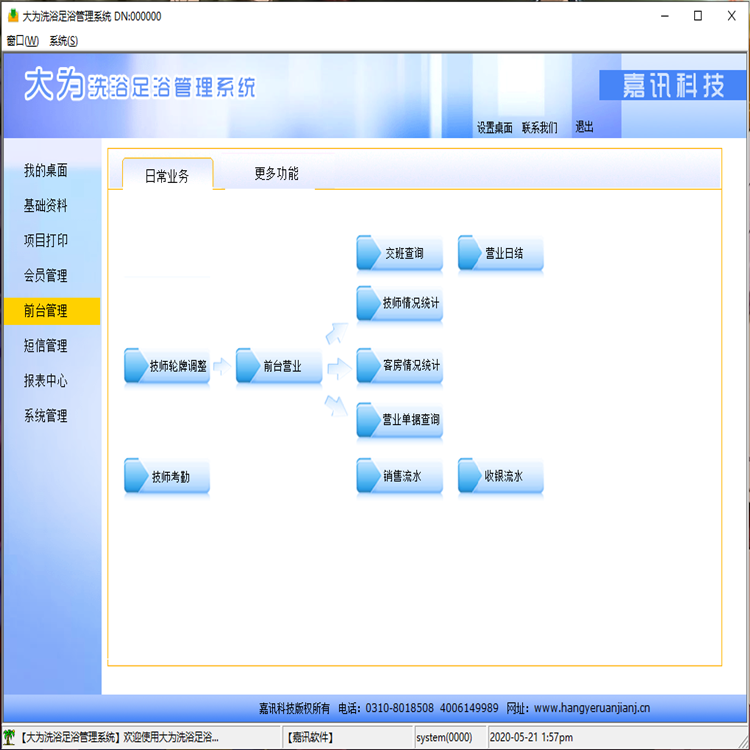
Task: Select 系统管理 in the sidebar
Action: click(46, 416)
